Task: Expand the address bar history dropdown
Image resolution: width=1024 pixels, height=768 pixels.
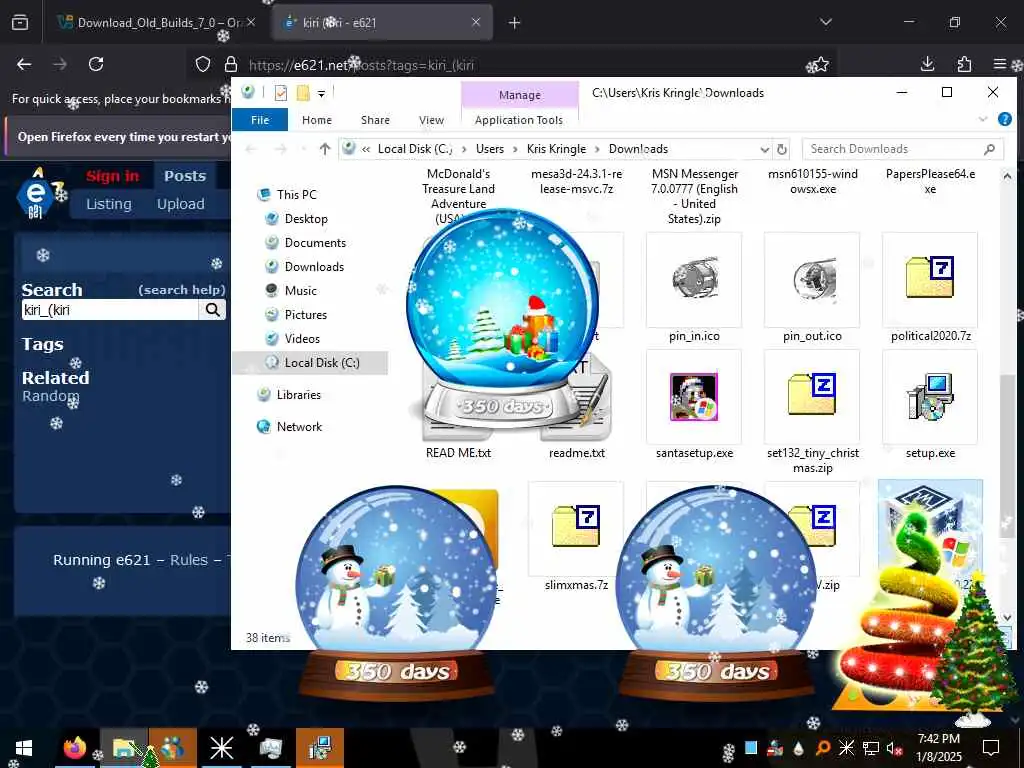Action: pos(764,149)
